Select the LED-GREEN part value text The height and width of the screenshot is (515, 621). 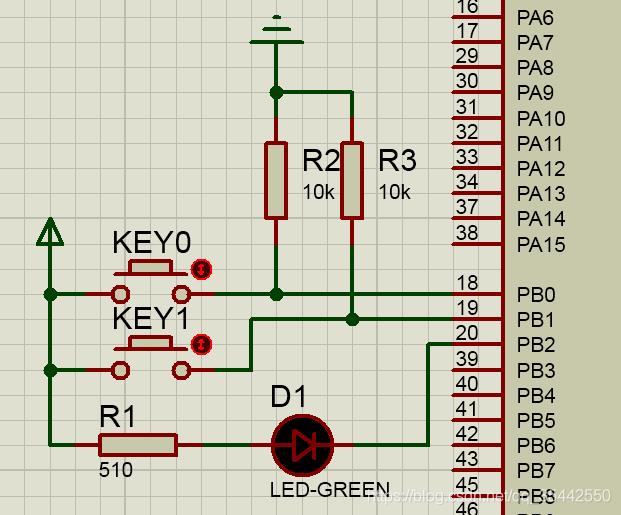tap(330, 490)
